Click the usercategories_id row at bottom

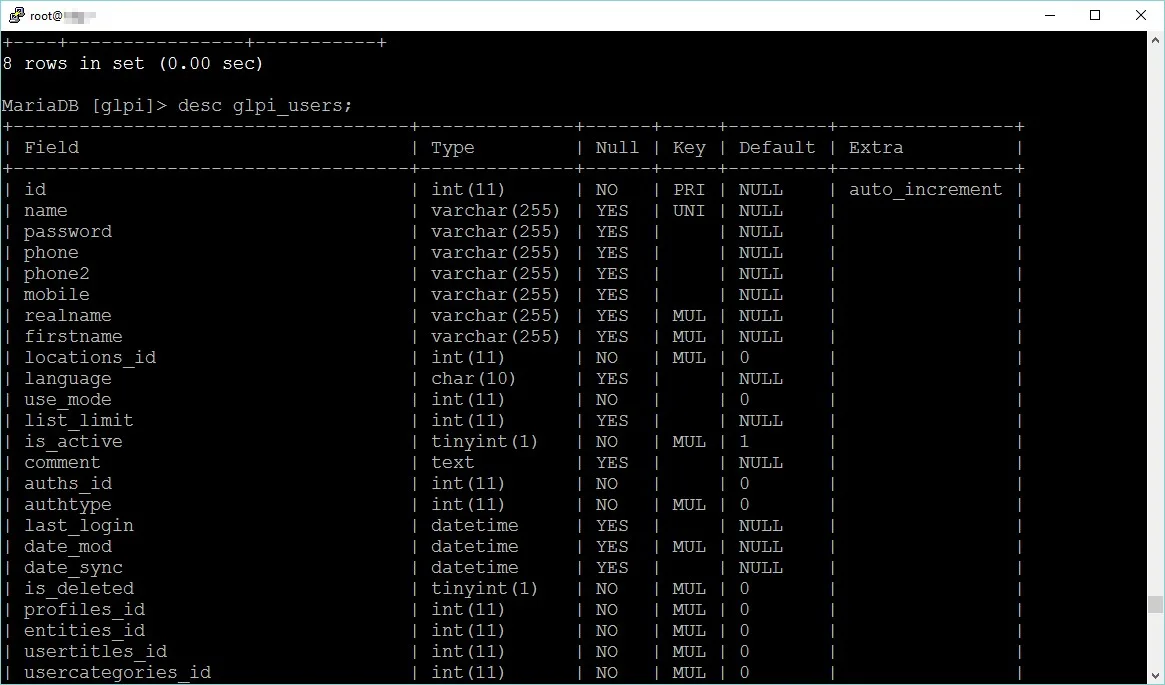point(117,672)
